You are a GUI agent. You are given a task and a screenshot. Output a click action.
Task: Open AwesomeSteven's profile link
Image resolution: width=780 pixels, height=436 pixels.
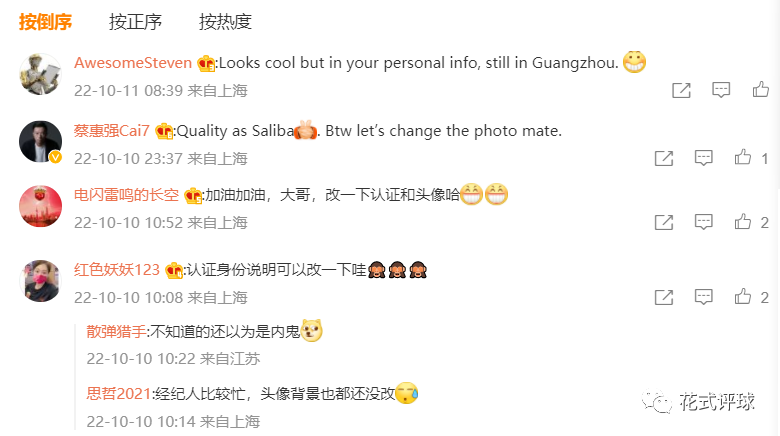point(133,63)
